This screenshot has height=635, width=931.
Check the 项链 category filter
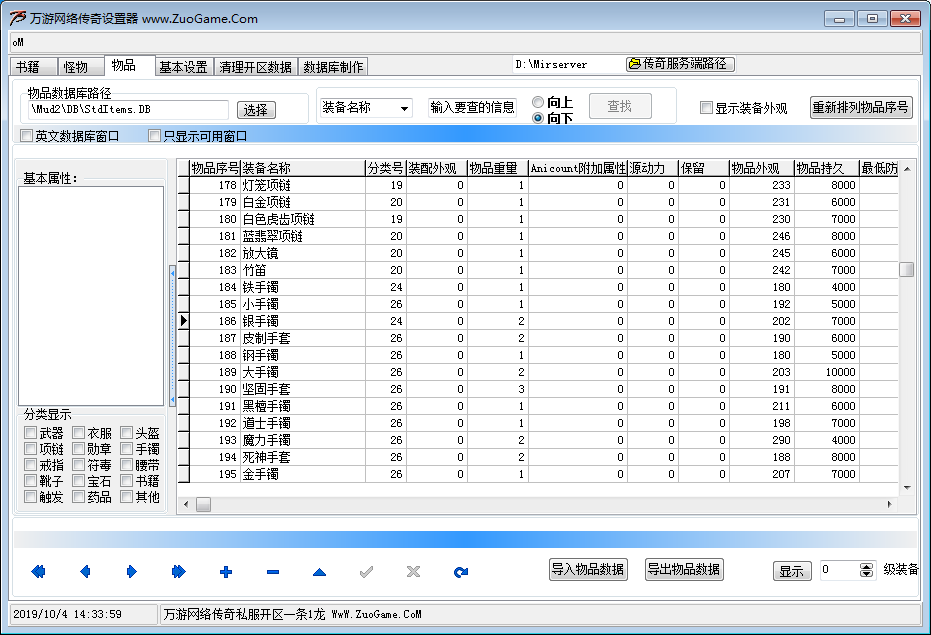[x=31, y=448]
